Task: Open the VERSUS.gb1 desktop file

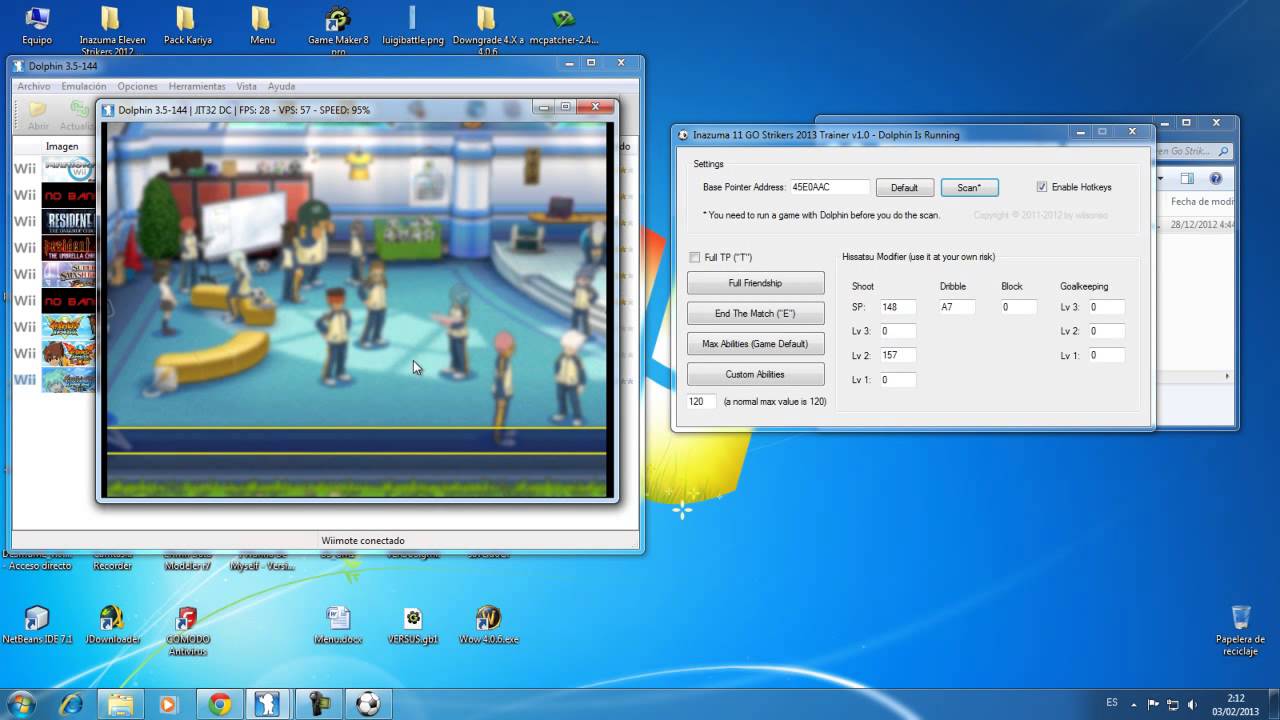Action: 413,625
